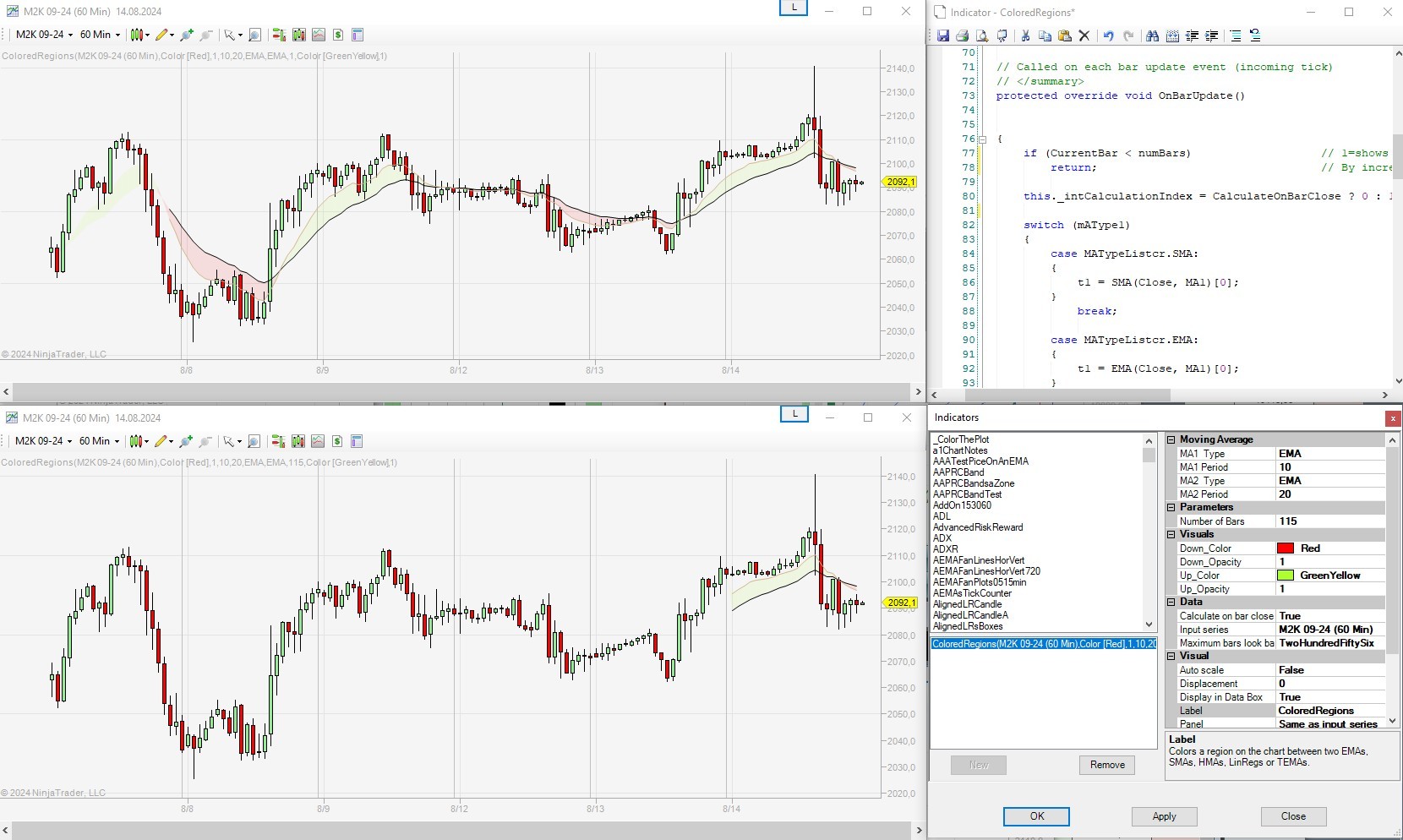Open zoom frame magnifier tool in top chart
1403x840 pixels.
point(254,35)
